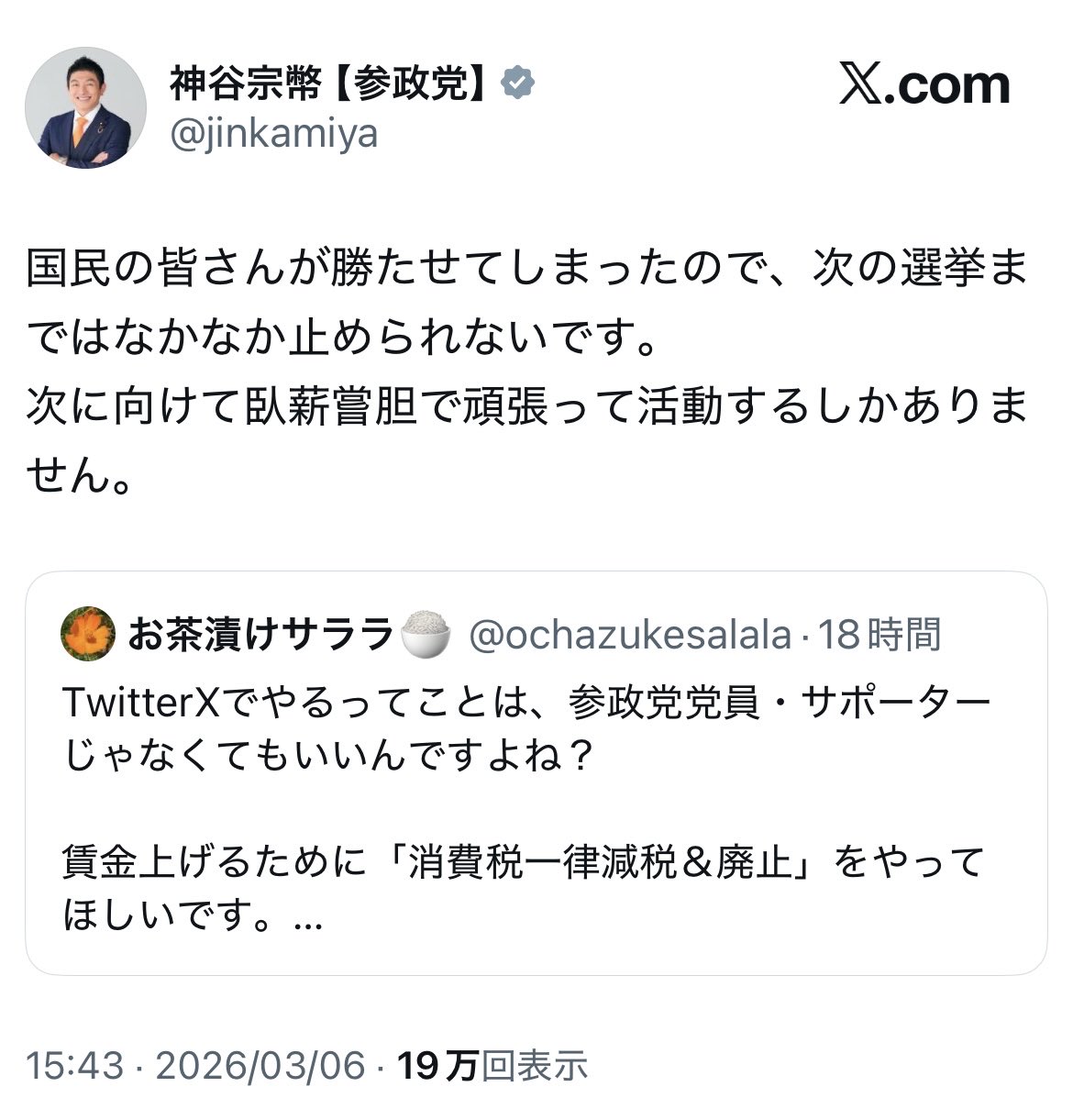Click the 15:43 post time

74,1066
